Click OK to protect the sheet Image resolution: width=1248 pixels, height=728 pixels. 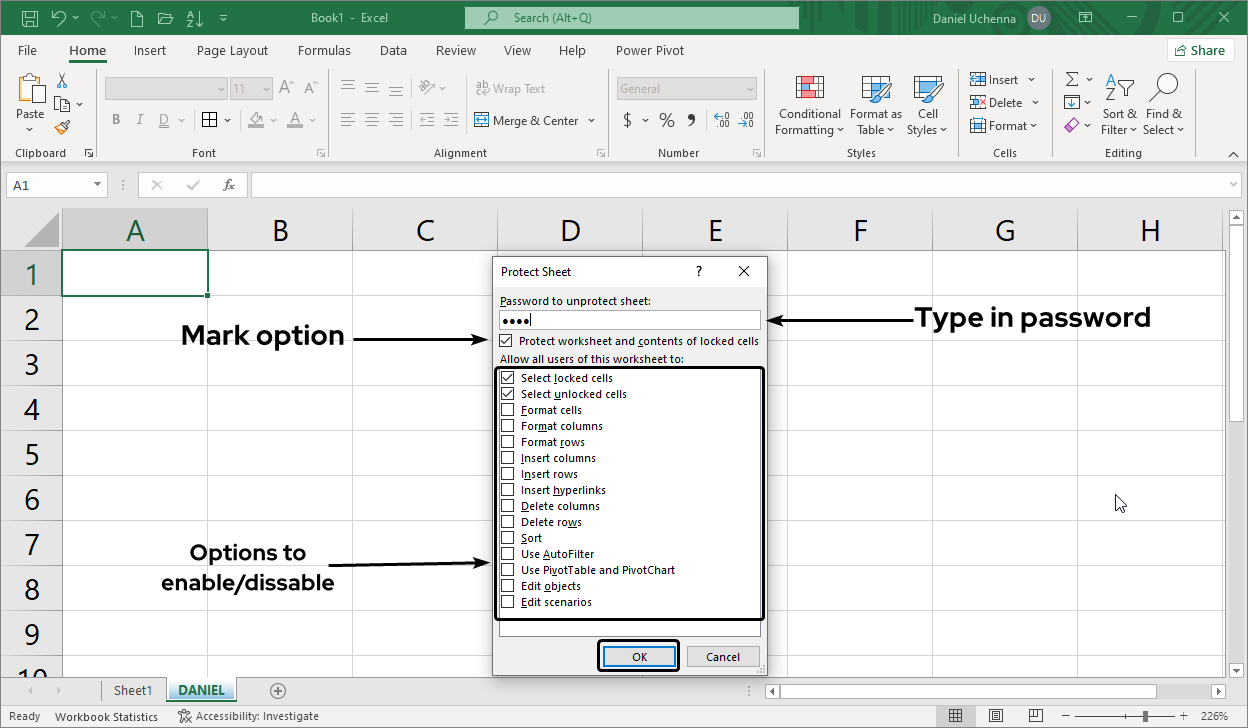pos(638,656)
